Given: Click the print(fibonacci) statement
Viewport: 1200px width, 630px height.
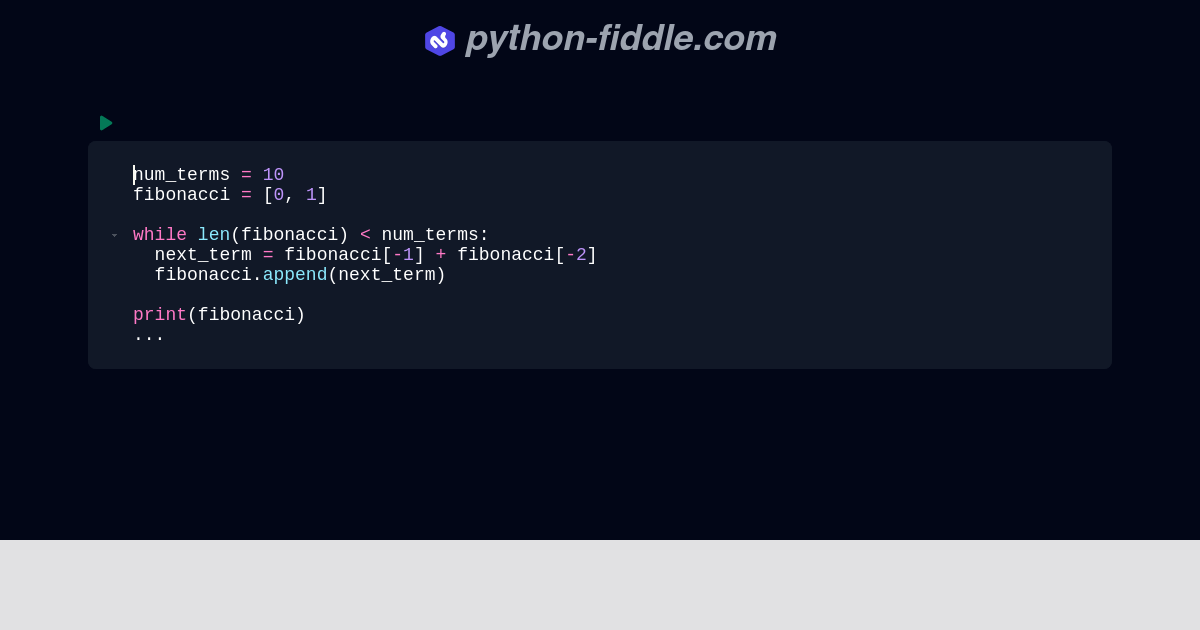Looking at the screenshot, I should [219, 315].
